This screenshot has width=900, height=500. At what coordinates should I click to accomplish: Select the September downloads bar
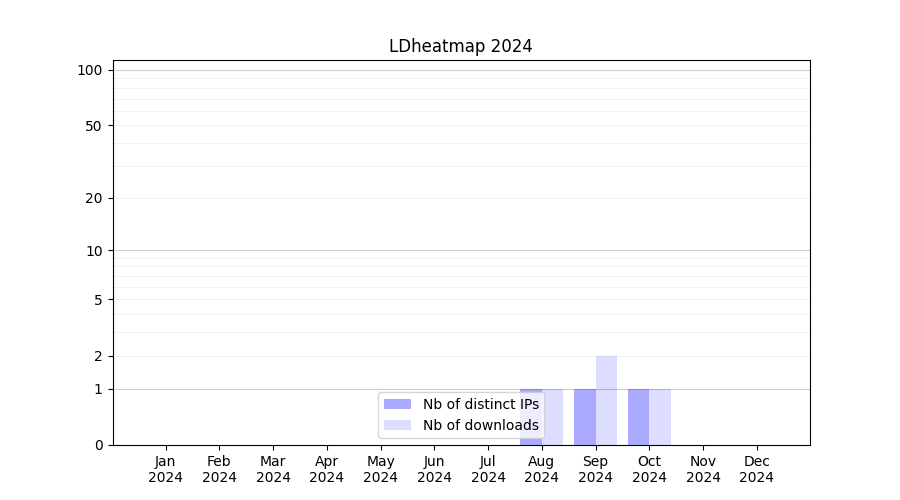click(x=606, y=400)
